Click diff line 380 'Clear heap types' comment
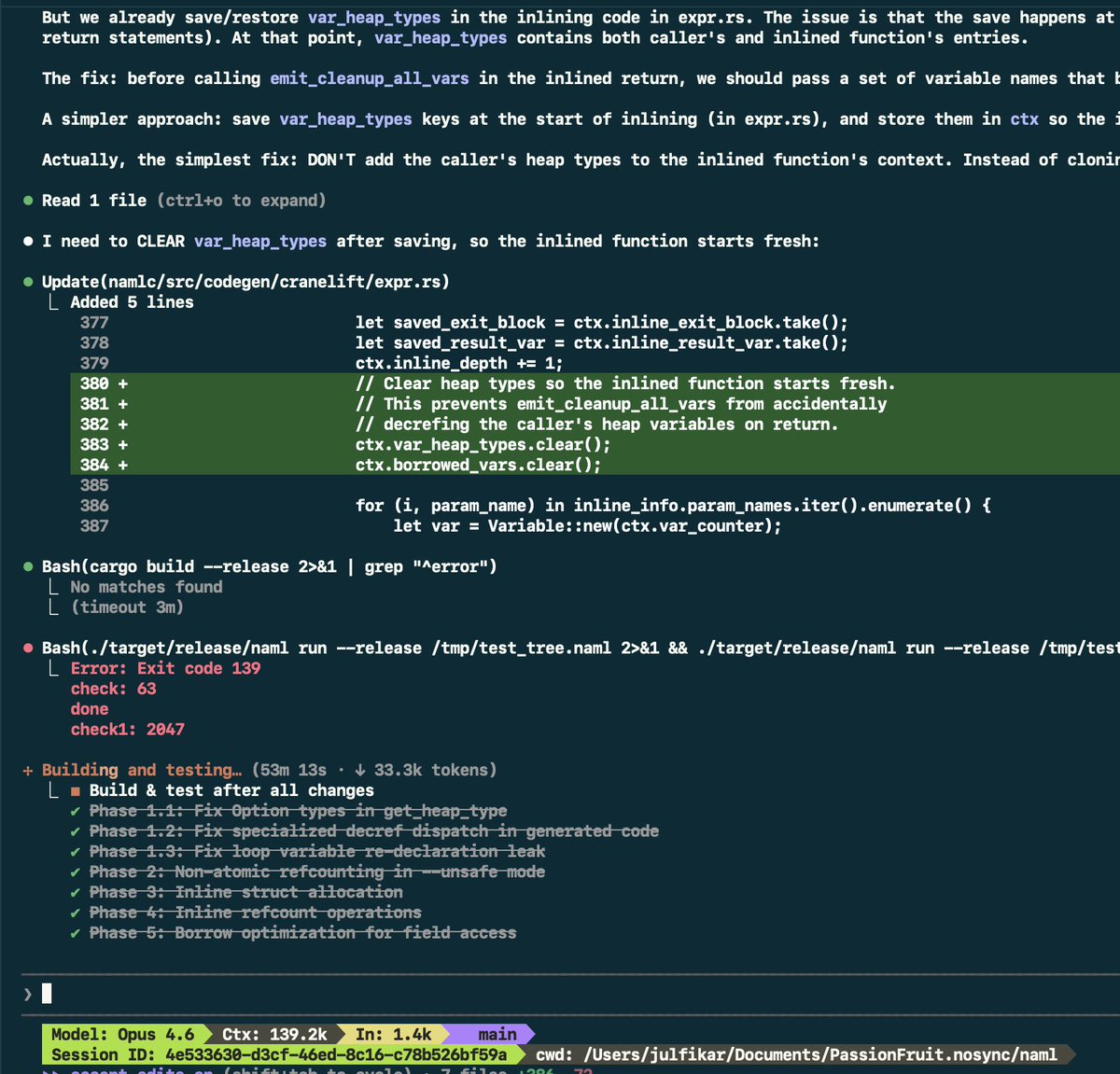Viewport: 1120px width, 1074px height. coord(625,384)
